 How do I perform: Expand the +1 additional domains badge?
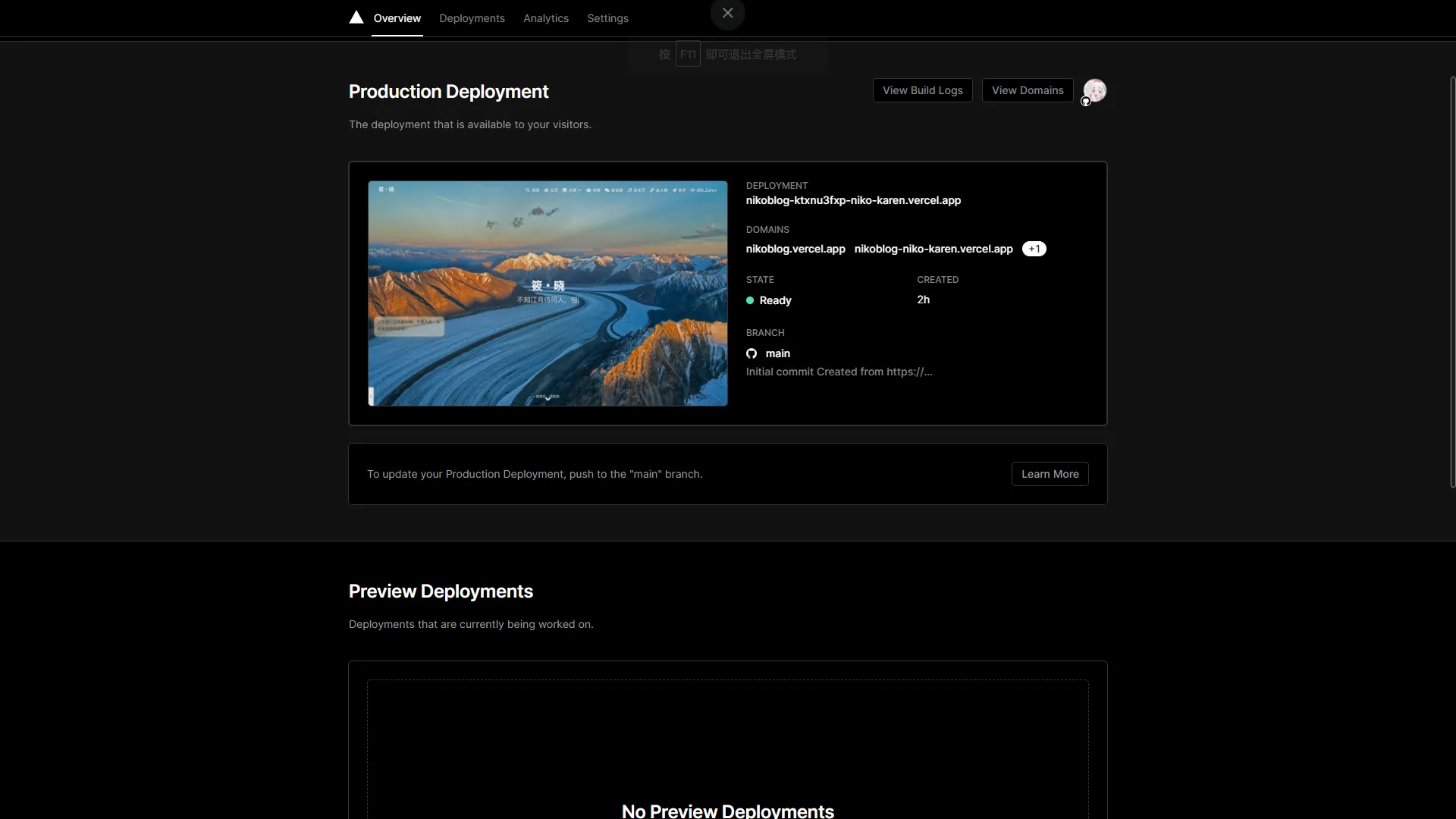1034,249
